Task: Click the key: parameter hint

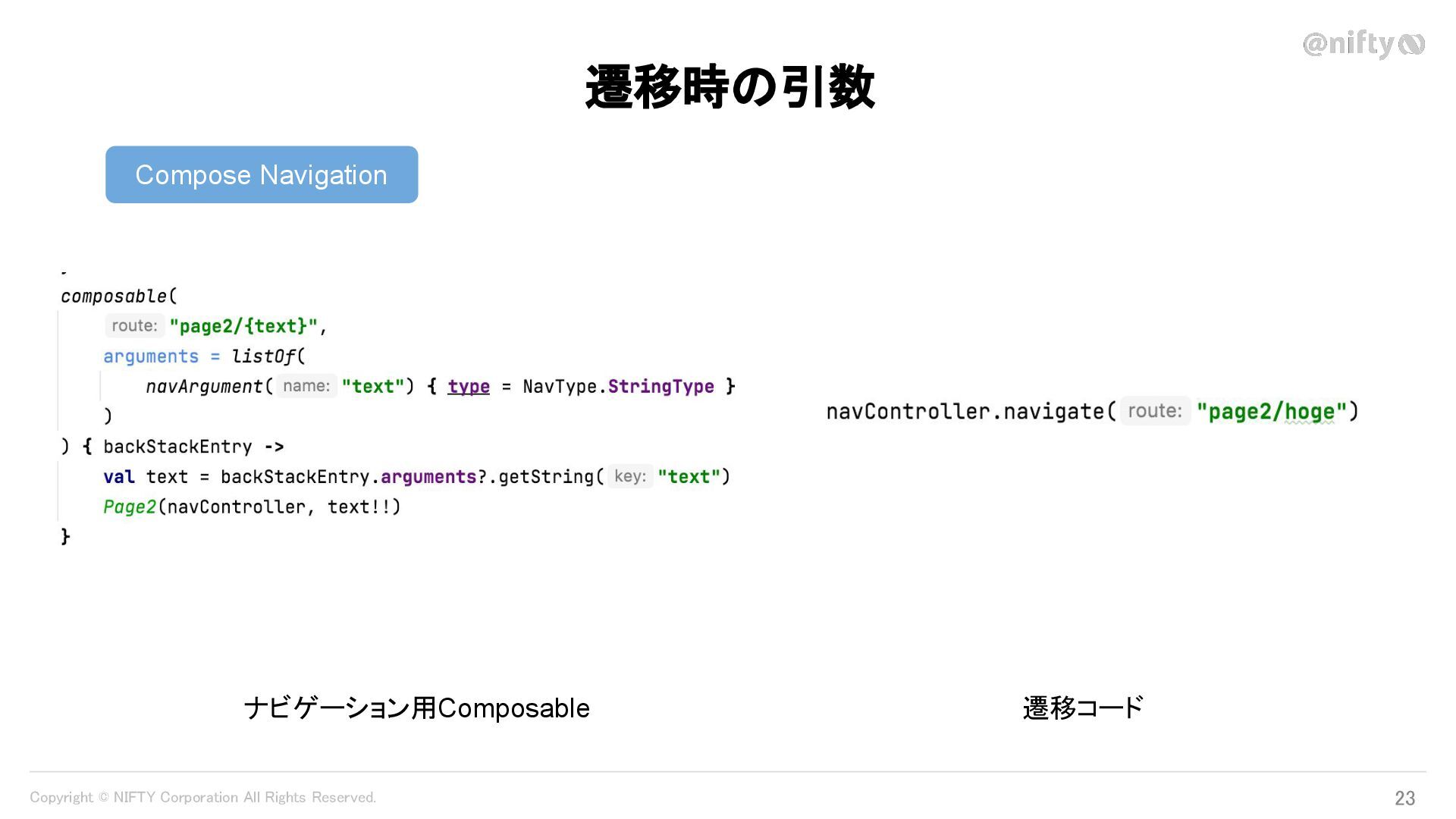Action: pos(630,476)
